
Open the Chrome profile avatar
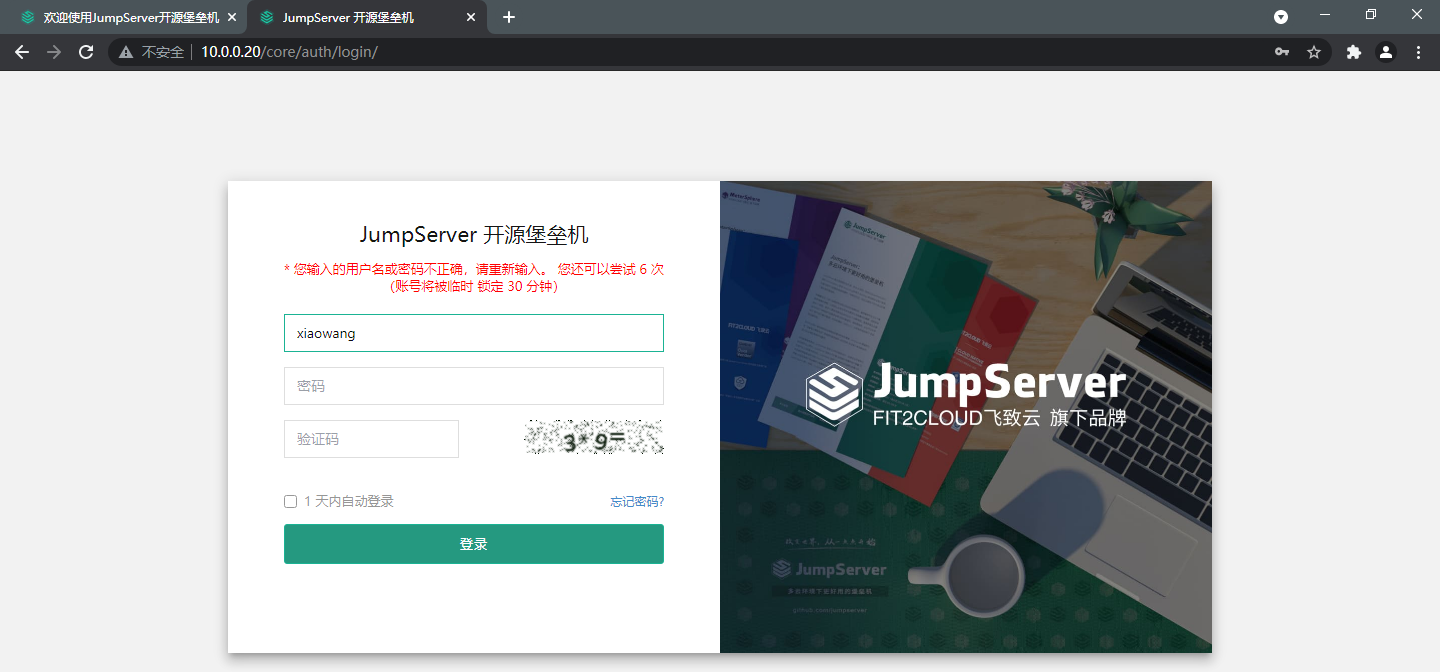1386,52
